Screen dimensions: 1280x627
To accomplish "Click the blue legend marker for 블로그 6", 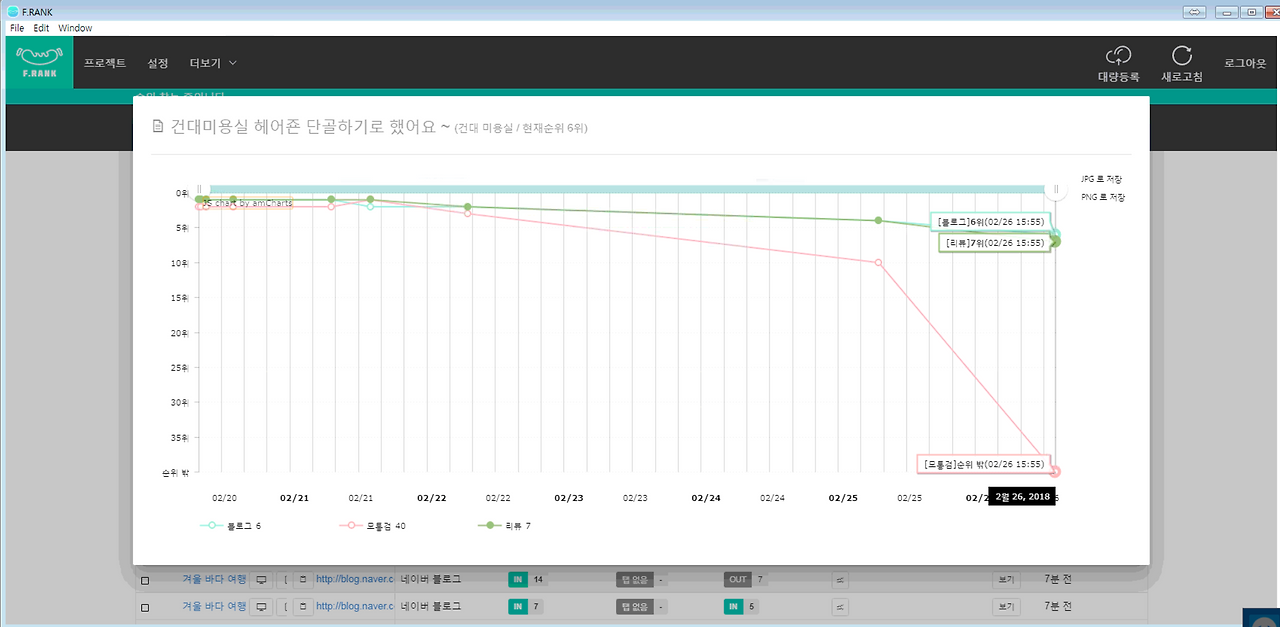I will [211, 525].
